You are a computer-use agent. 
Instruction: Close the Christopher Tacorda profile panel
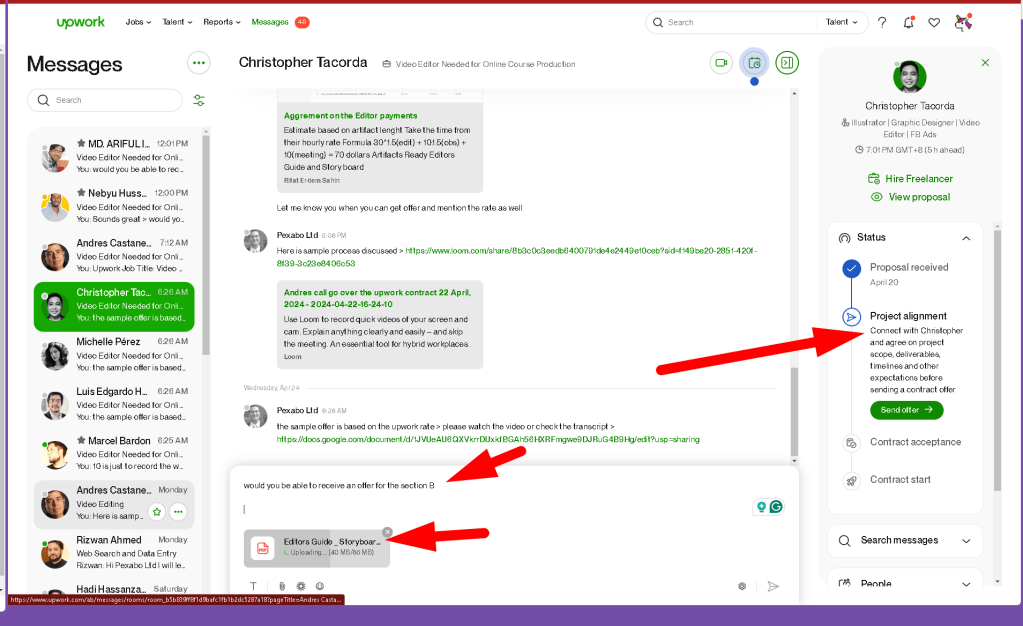click(985, 63)
